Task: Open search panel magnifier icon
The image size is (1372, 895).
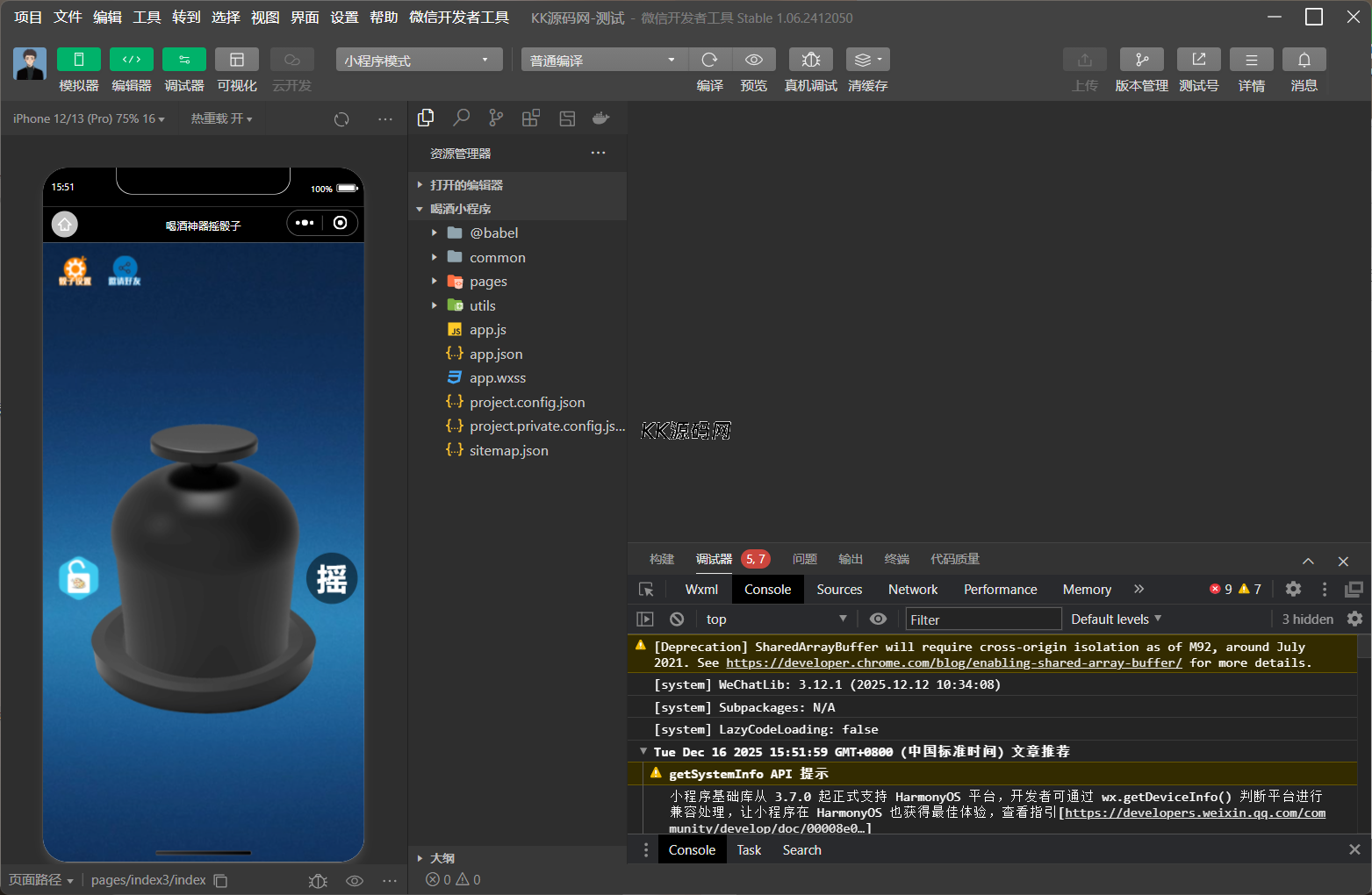Action: click(461, 118)
